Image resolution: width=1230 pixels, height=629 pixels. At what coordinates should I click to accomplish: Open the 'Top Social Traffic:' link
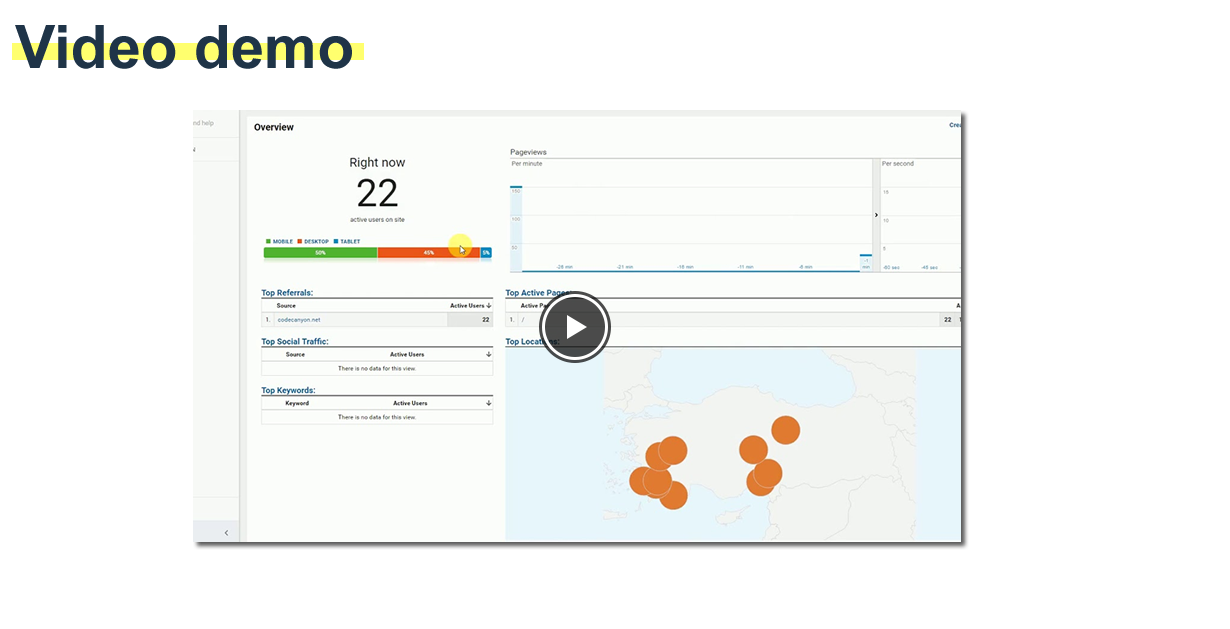pos(295,342)
